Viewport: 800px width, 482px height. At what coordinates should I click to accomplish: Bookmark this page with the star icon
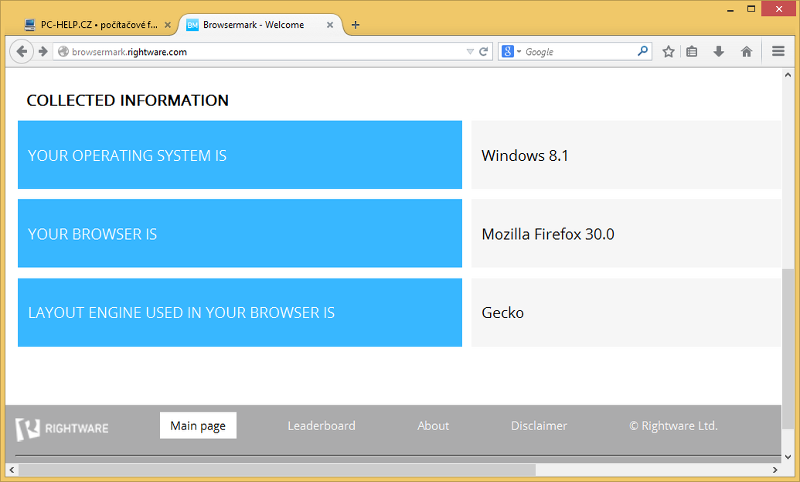point(668,51)
